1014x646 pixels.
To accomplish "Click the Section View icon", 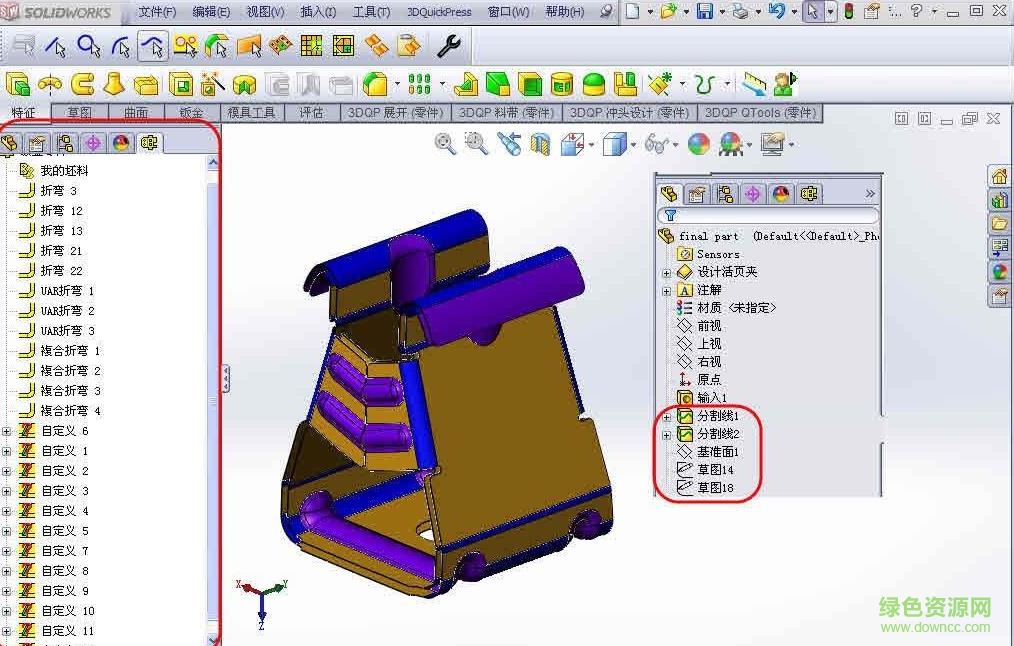I will click(538, 143).
